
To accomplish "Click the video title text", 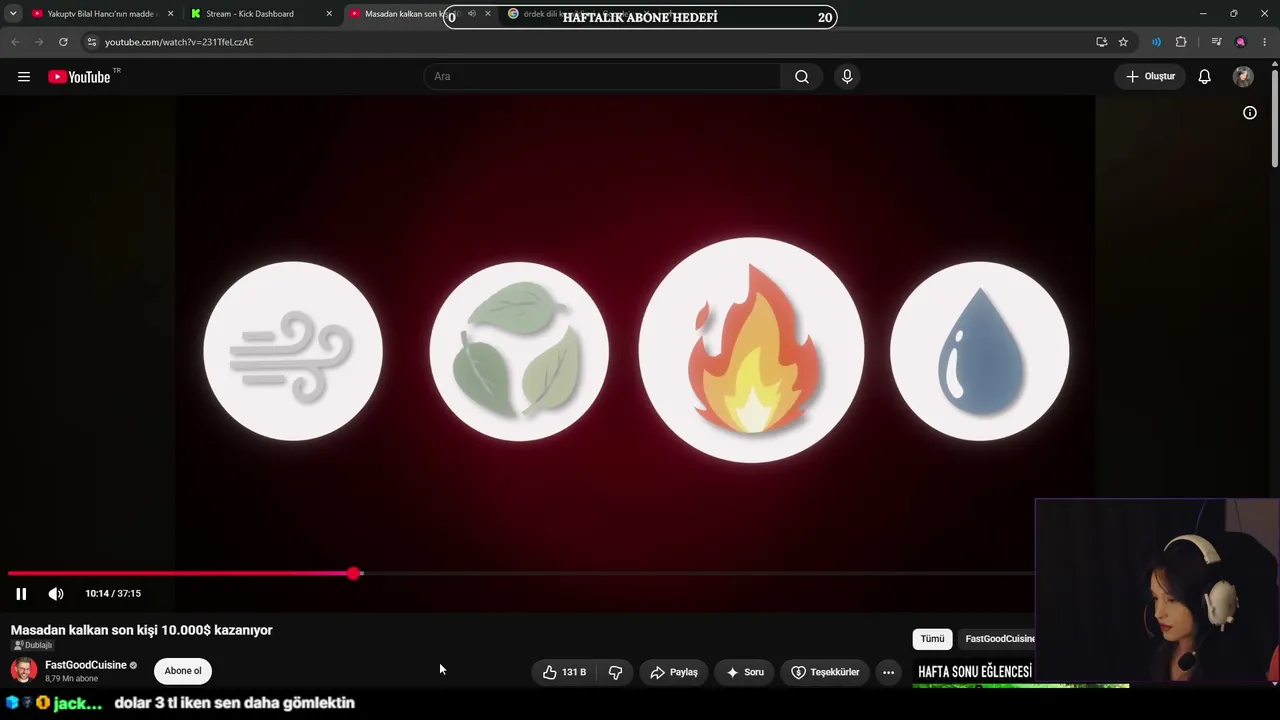I will click(142, 630).
